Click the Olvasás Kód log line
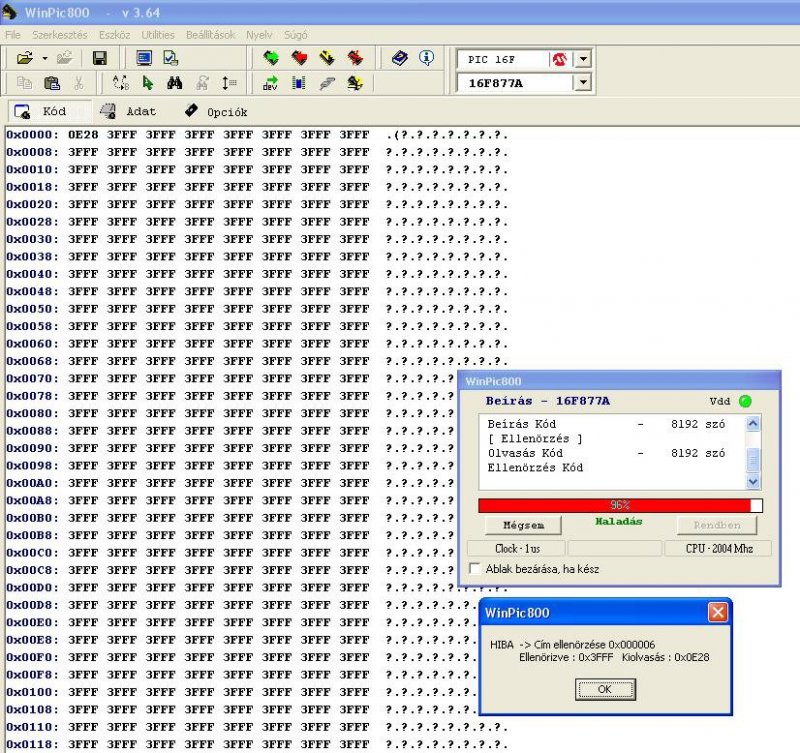The width and height of the screenshot is (800, 753). (x=606, y=453)
